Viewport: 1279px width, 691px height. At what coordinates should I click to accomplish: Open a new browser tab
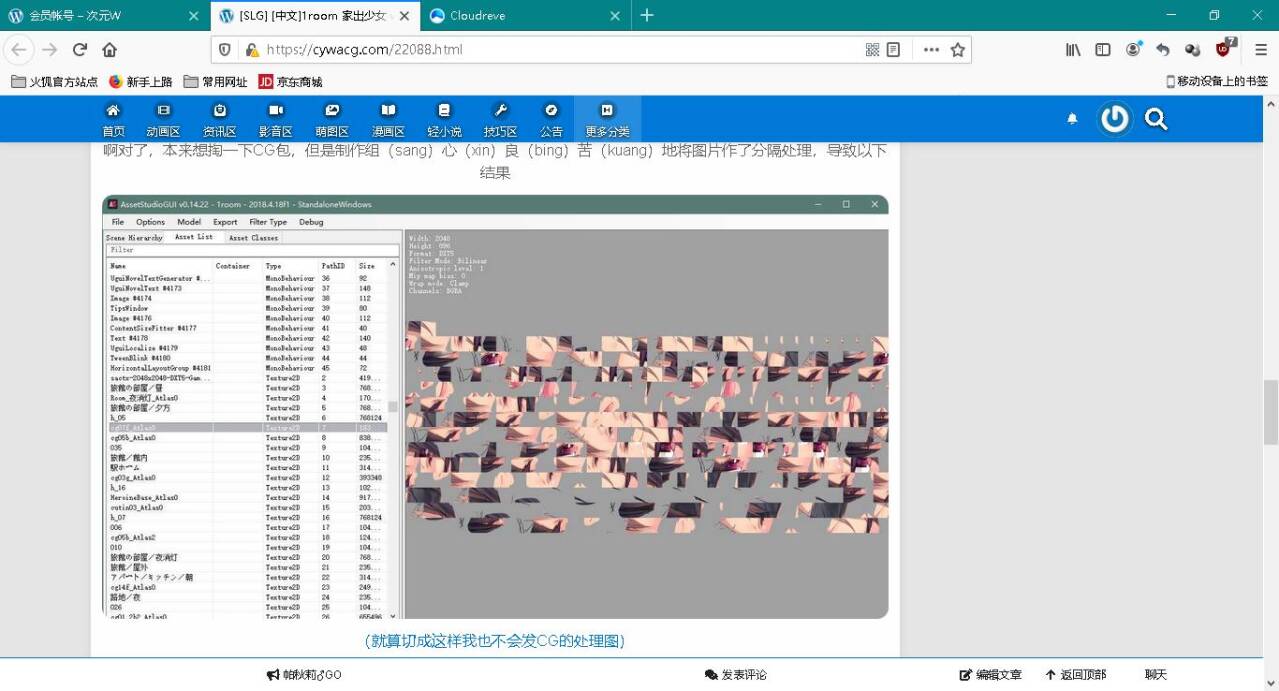tap(647, 15)
